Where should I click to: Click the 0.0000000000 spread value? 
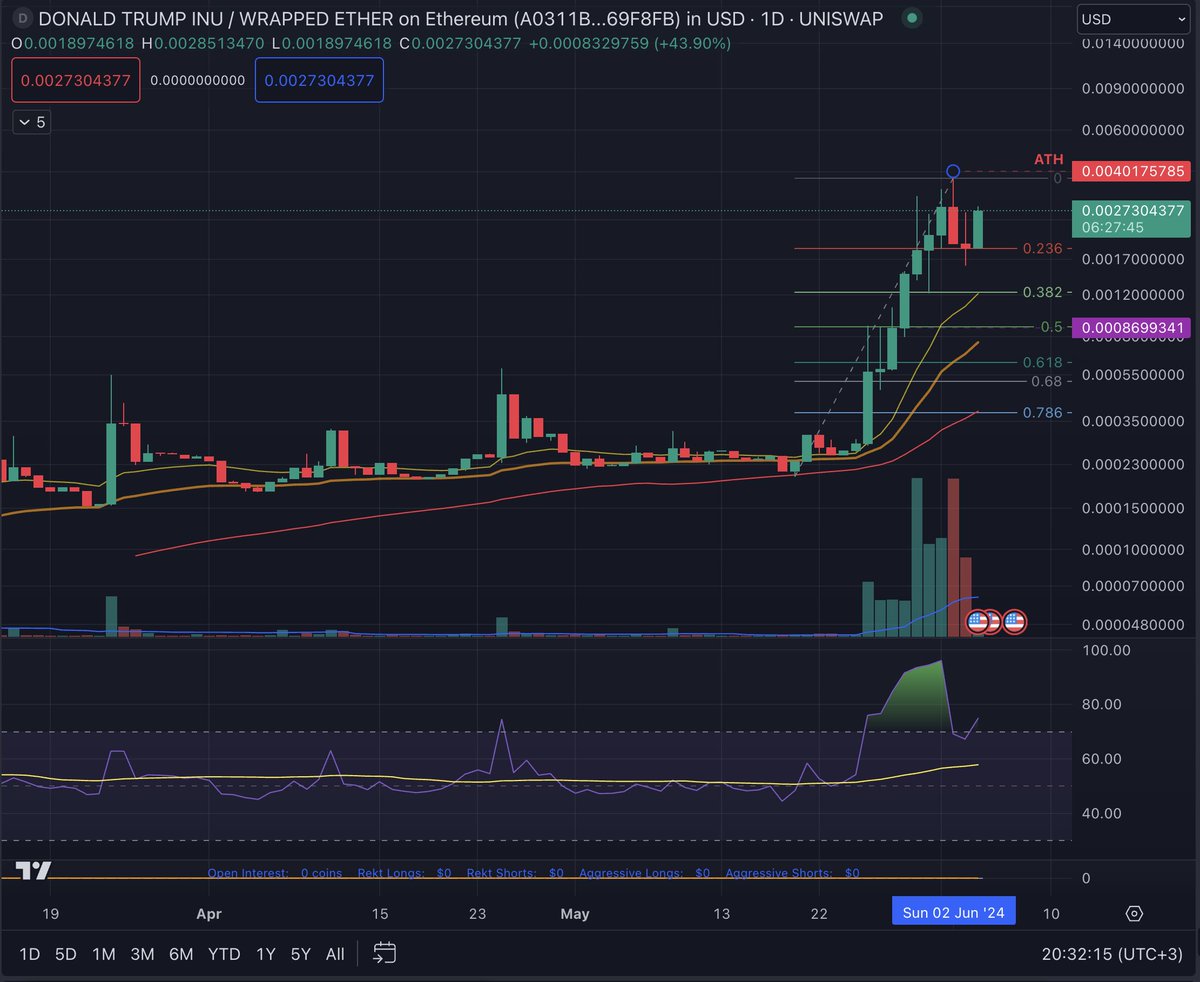(198, 81)
